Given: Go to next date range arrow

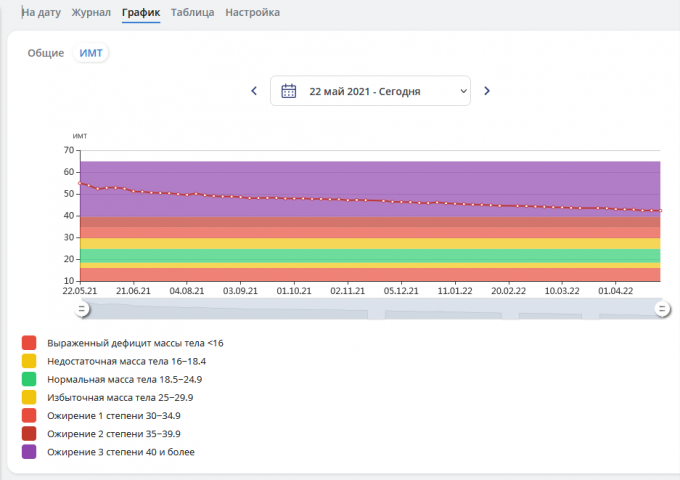Looking at the screenshot, I should pos(487,91).
